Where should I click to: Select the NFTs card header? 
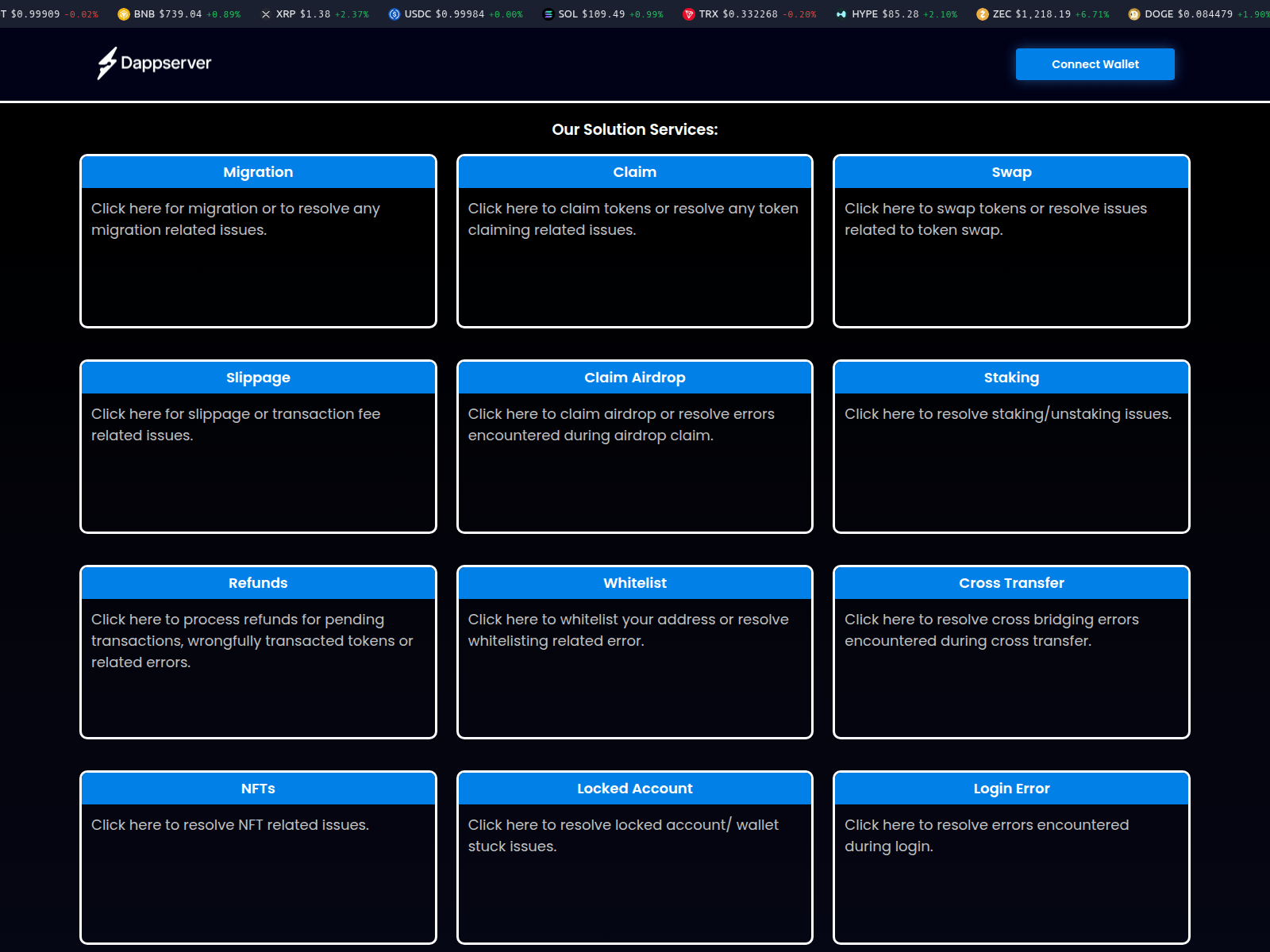click(258, 789)
